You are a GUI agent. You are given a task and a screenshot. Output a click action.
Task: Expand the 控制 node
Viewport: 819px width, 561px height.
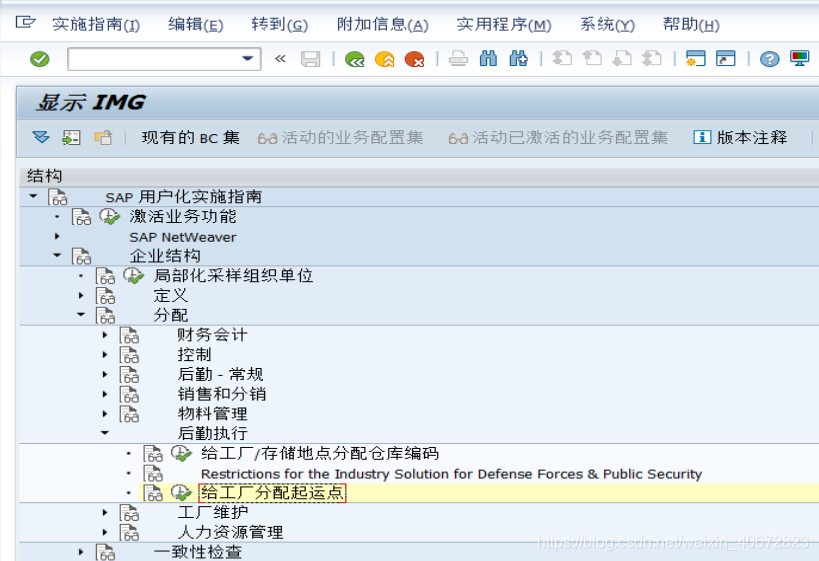[105, 354]
